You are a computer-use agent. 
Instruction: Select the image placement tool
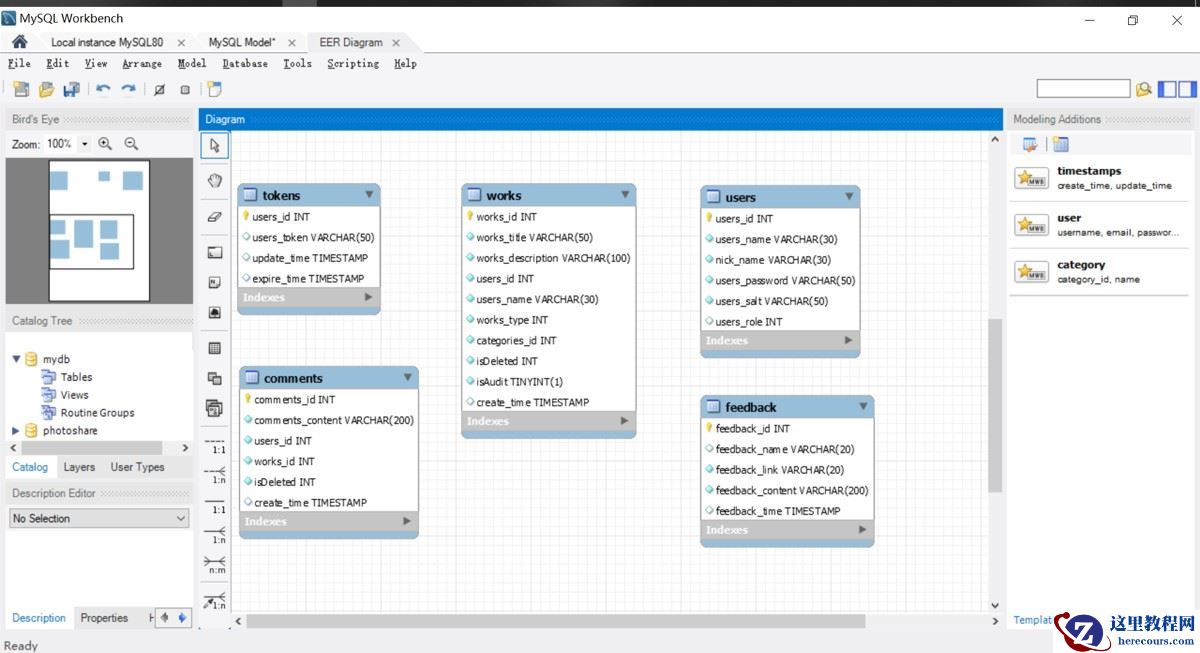coord(215,313)
